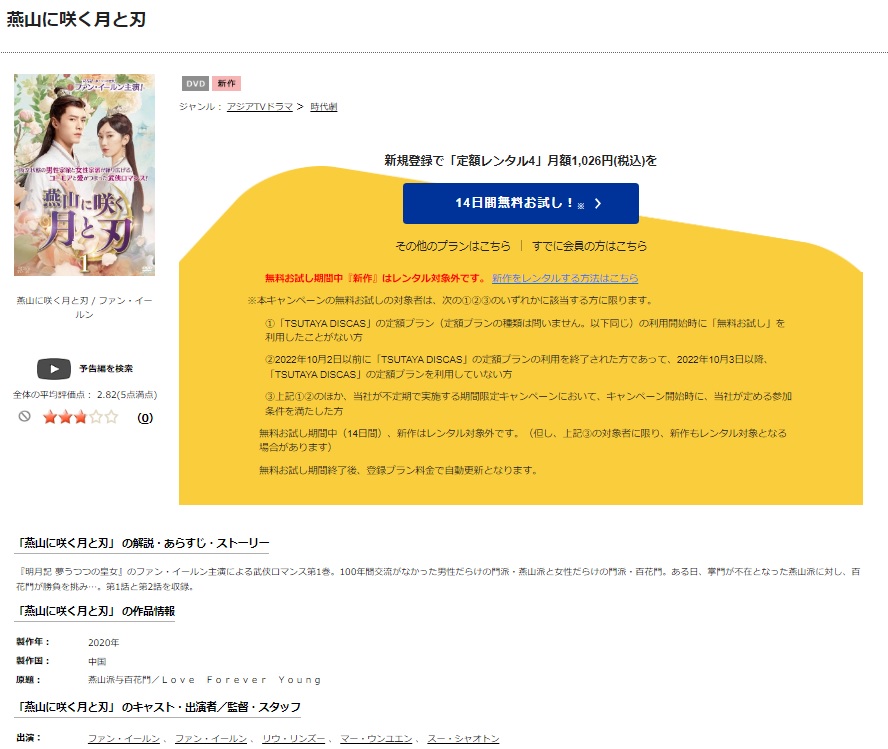Click the synopsis paragraph starting 『明月記 夢うつつの皇女』

438,579
